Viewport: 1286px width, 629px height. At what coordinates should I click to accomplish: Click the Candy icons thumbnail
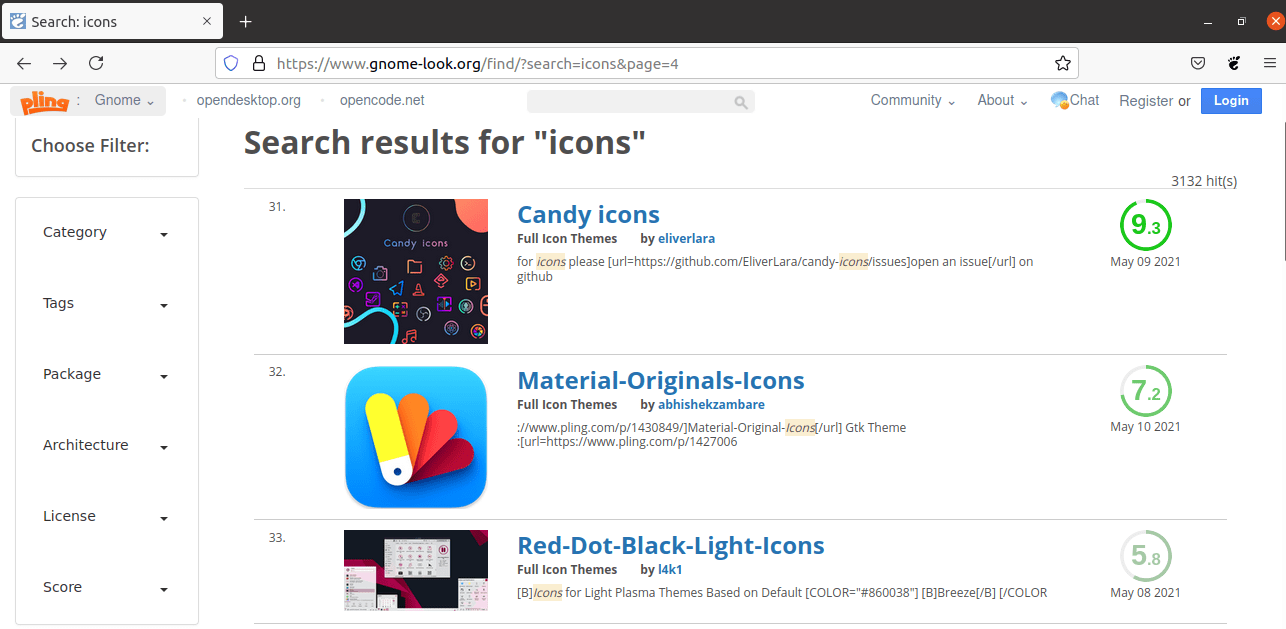(416, 271)
